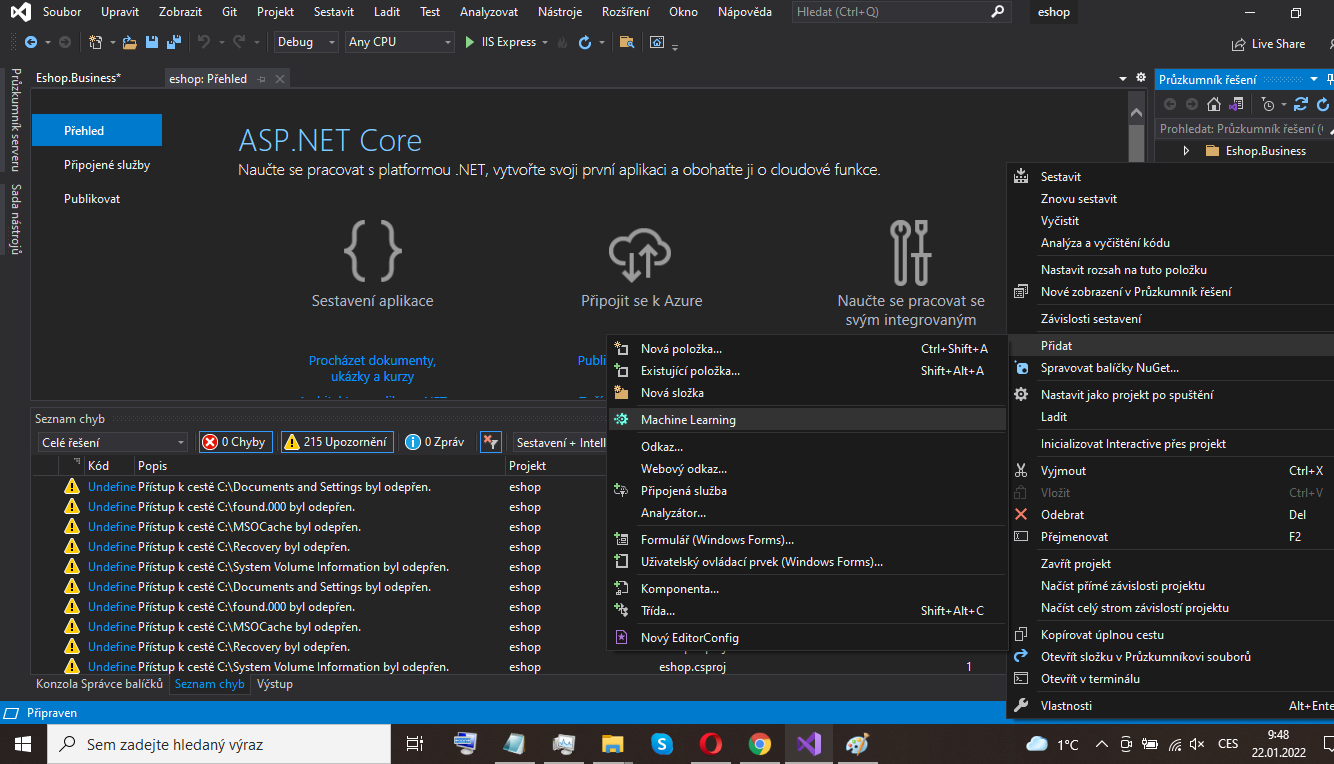Open the Nástroje menu
This screenshot has height=764, width=1334.
[x=560, y=12]
